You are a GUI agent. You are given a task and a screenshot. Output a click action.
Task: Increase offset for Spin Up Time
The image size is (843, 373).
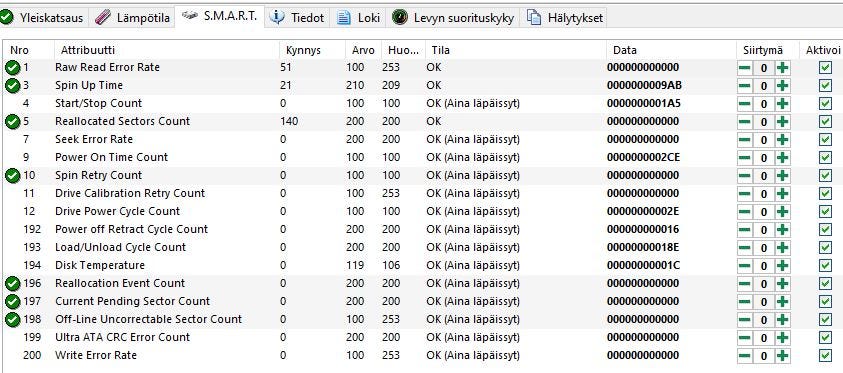[x=783, y=86]
